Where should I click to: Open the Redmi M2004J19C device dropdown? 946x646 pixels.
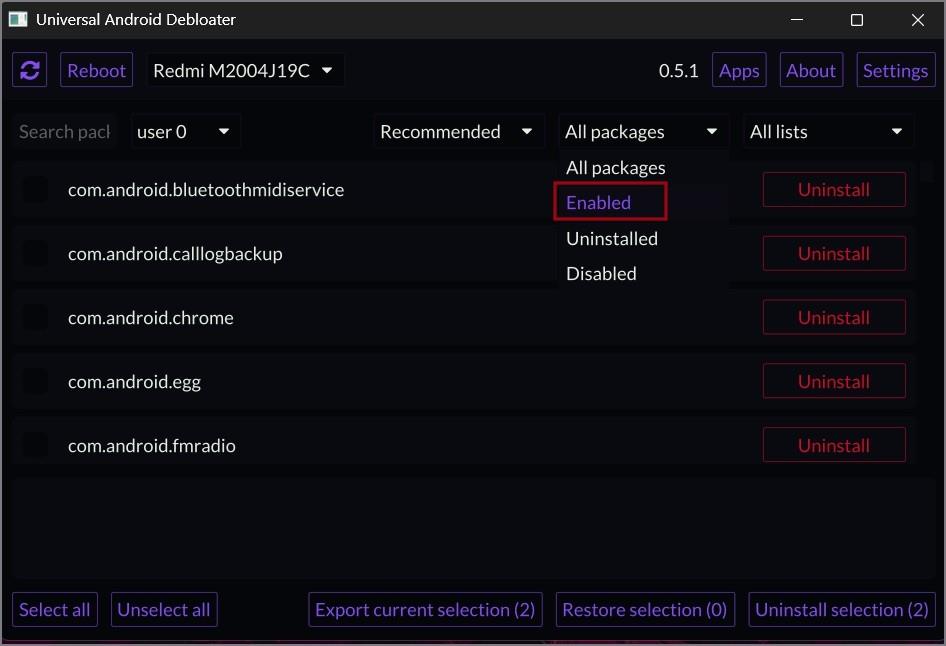coord(245,70)
